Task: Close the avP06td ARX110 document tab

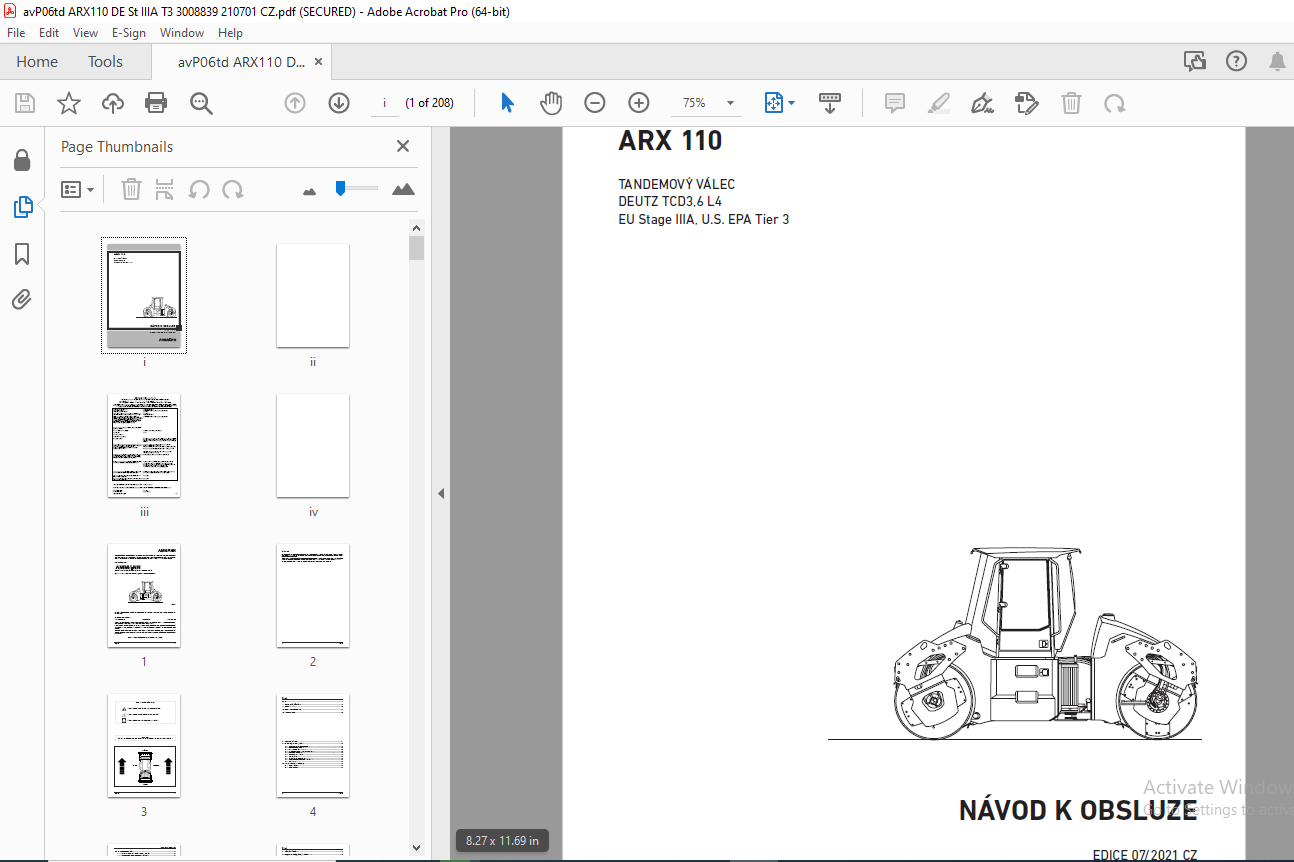Action: (x=319, y=62)
